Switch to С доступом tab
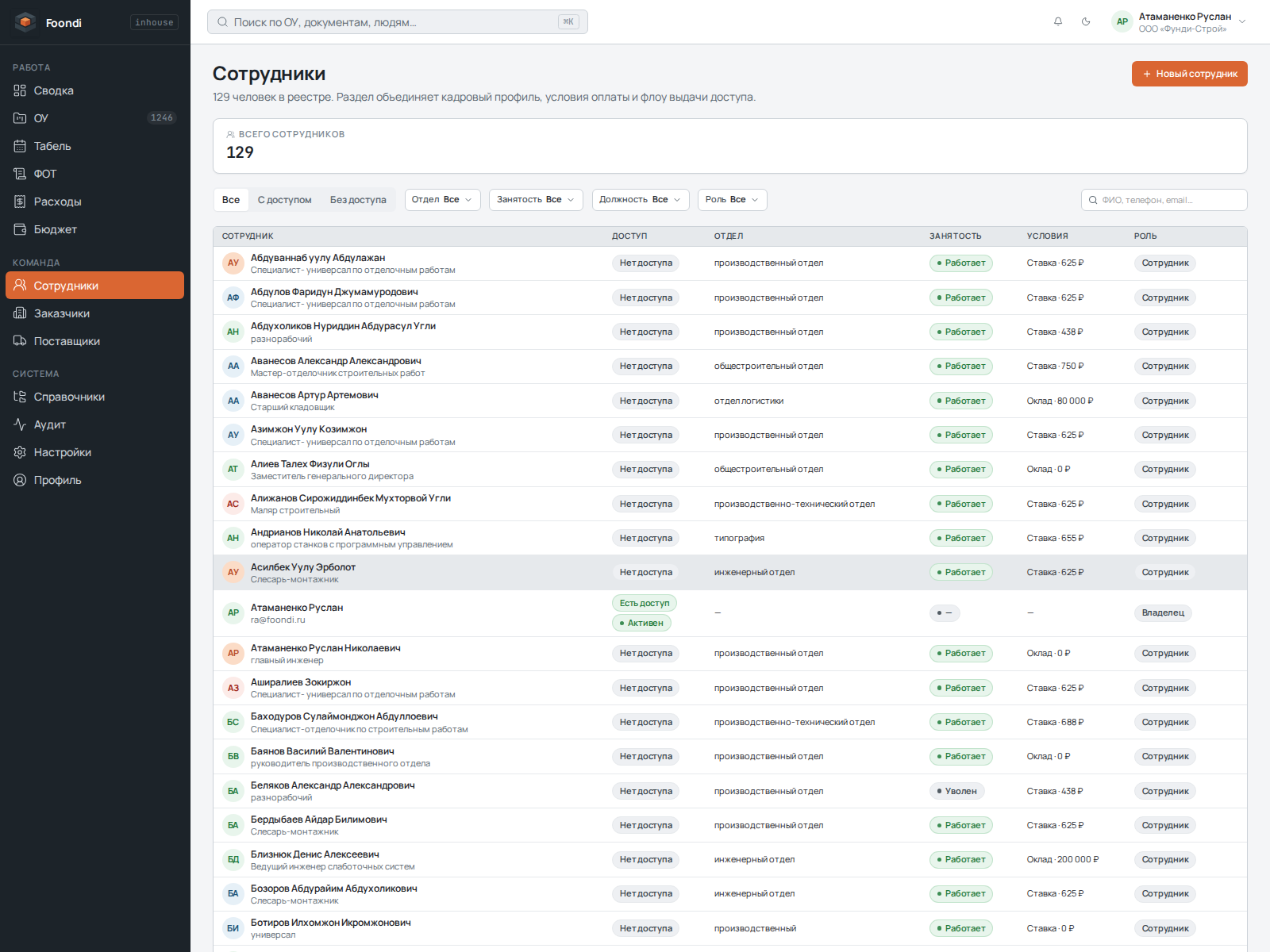Image resolution: width=1270 pixels, height=952 pixels. coord(284,200)
